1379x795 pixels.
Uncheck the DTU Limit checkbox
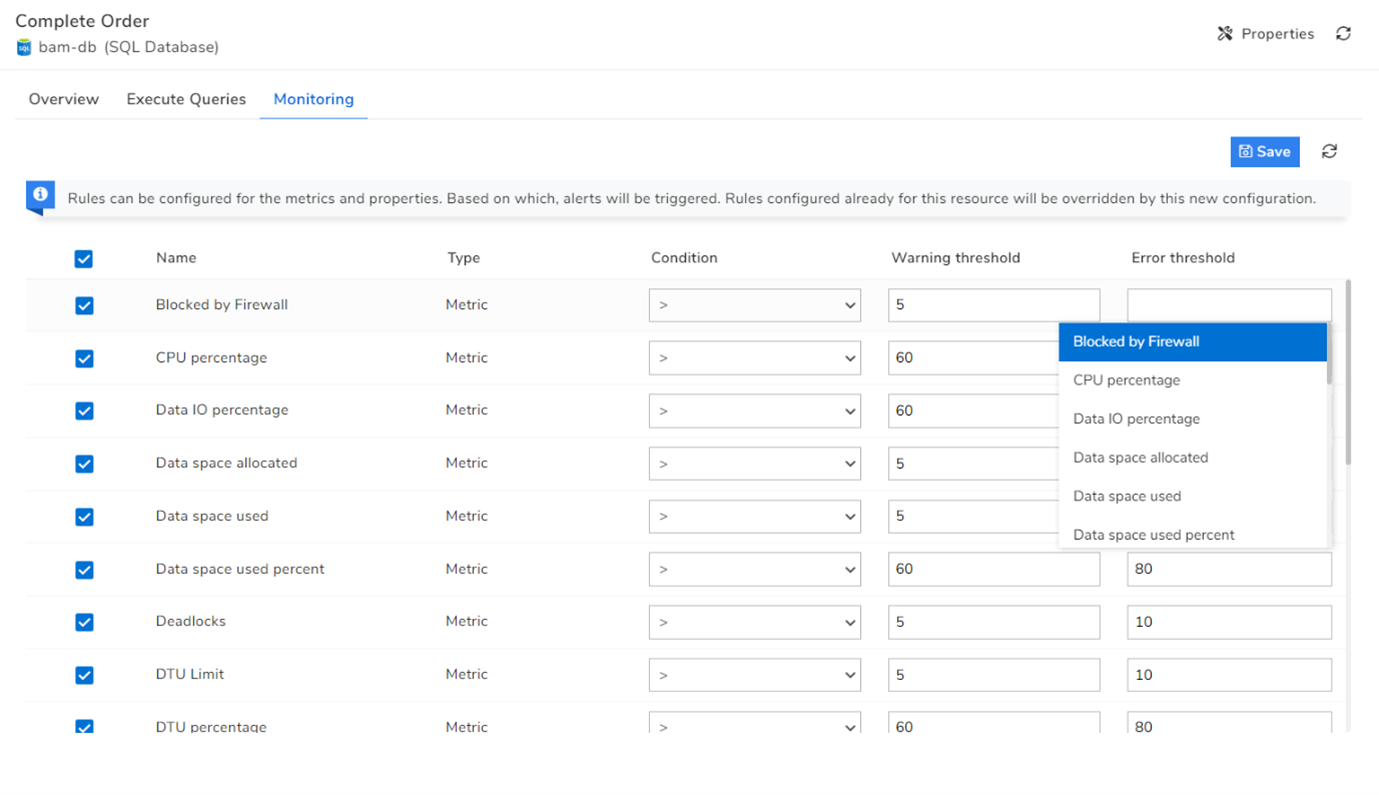pyautogui.click(x=84, y=675)
